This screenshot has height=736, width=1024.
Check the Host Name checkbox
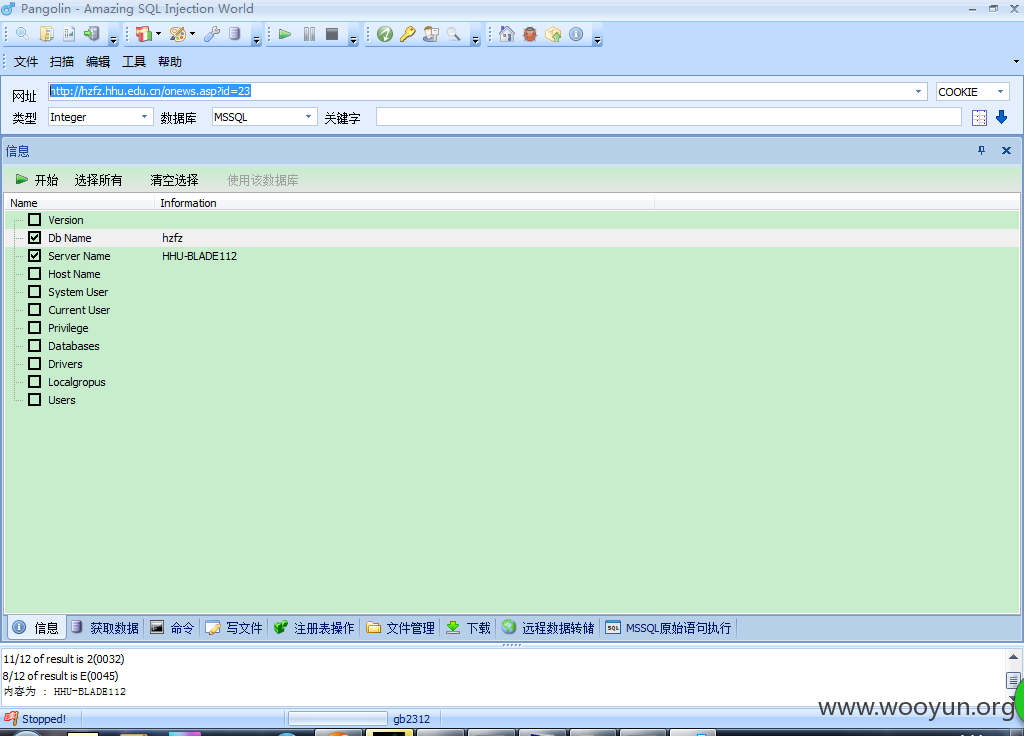(x=35, y=274)
